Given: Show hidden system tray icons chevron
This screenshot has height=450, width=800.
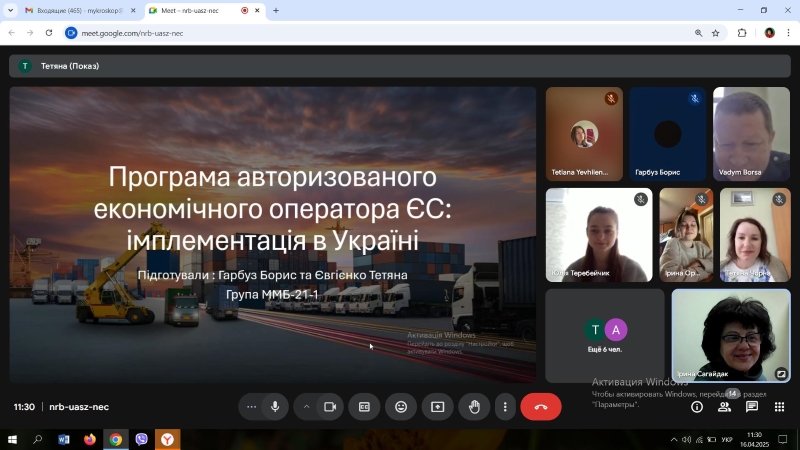Looking at the screenshot, I should click(x=673, y=439).
